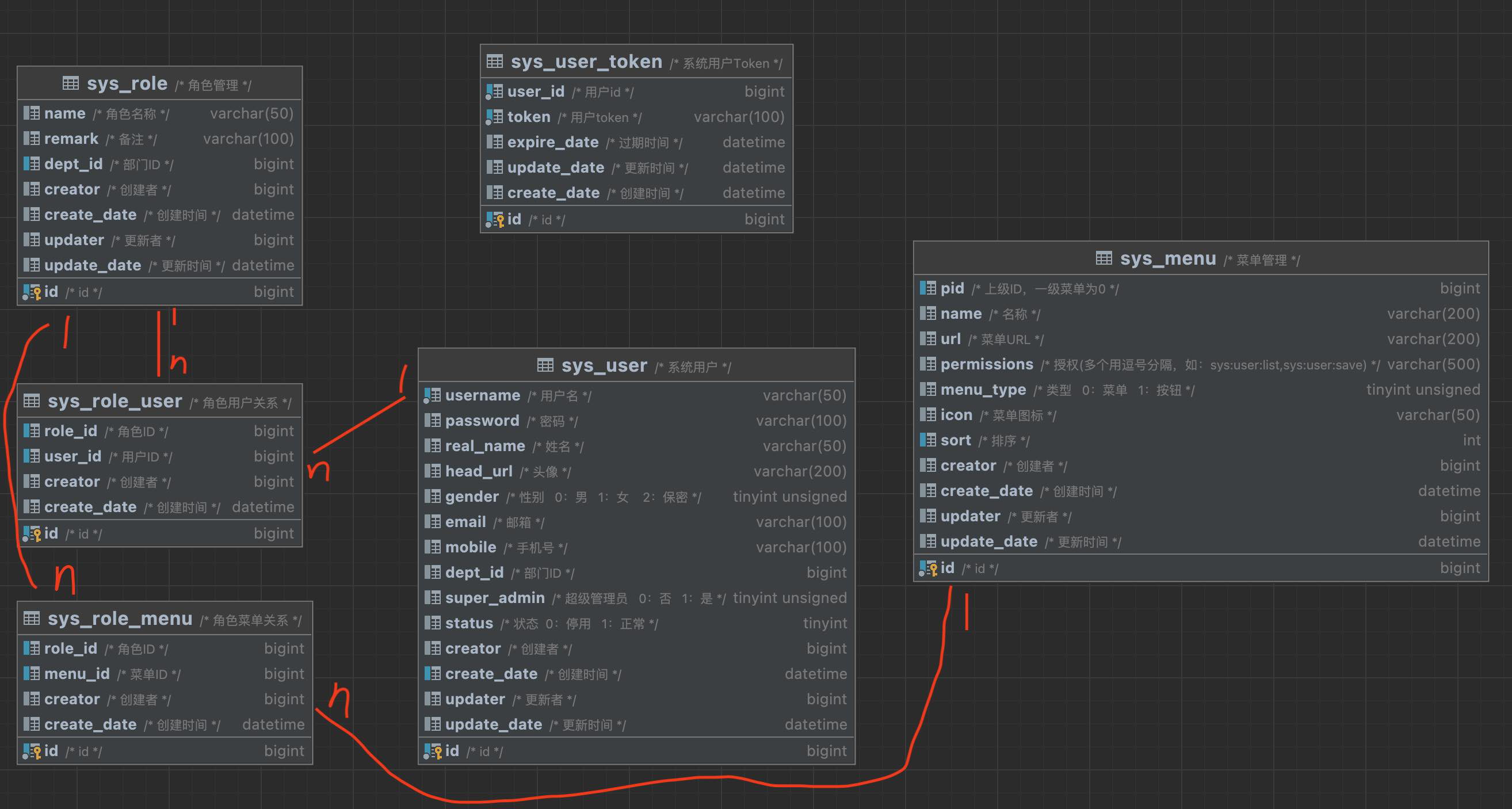Click primary key icon of sys_role_user id
Image resolution: width=1512 pixels, height=809 pixels.
click(32, 533)
